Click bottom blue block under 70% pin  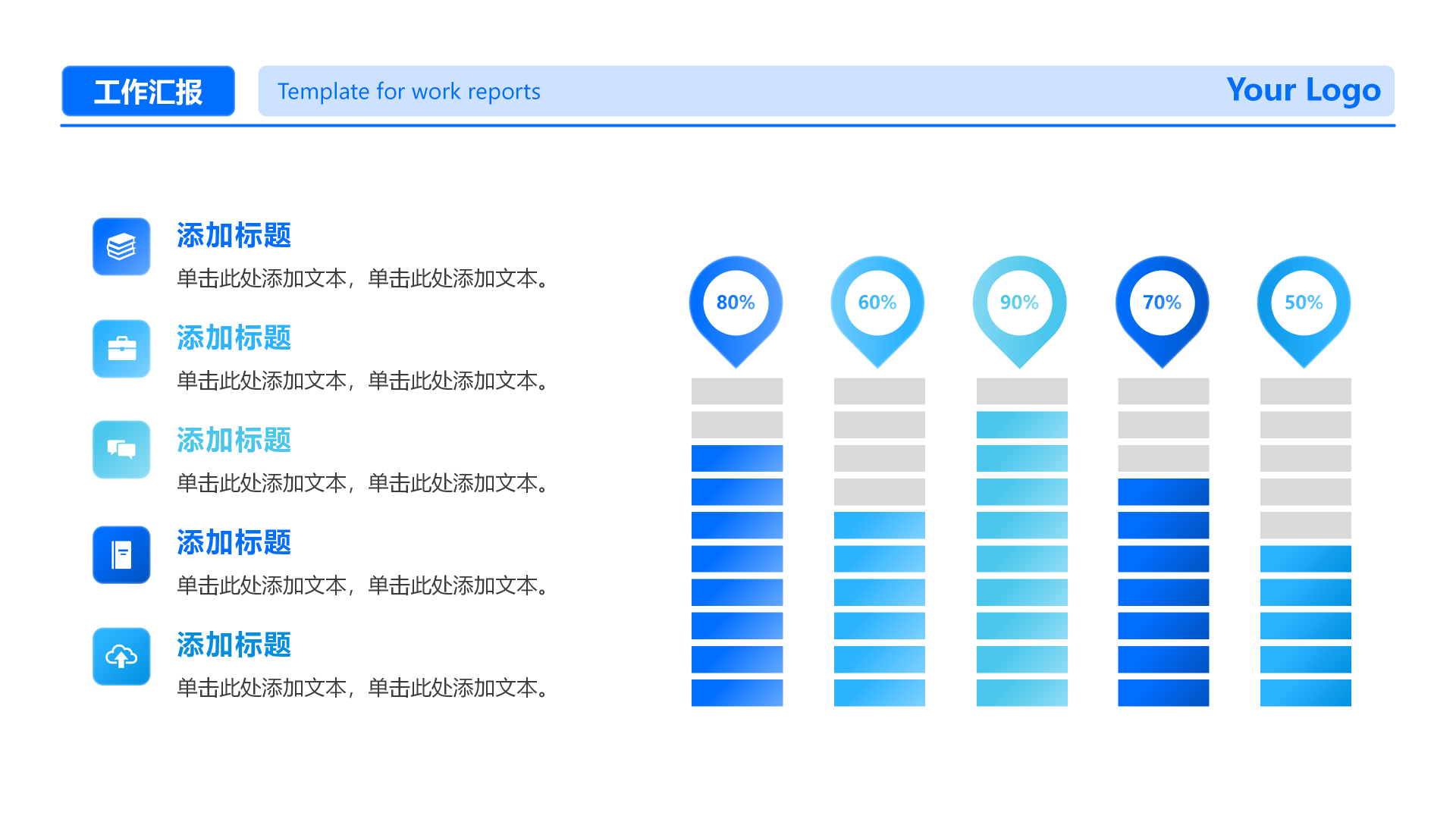[1163, 692]
